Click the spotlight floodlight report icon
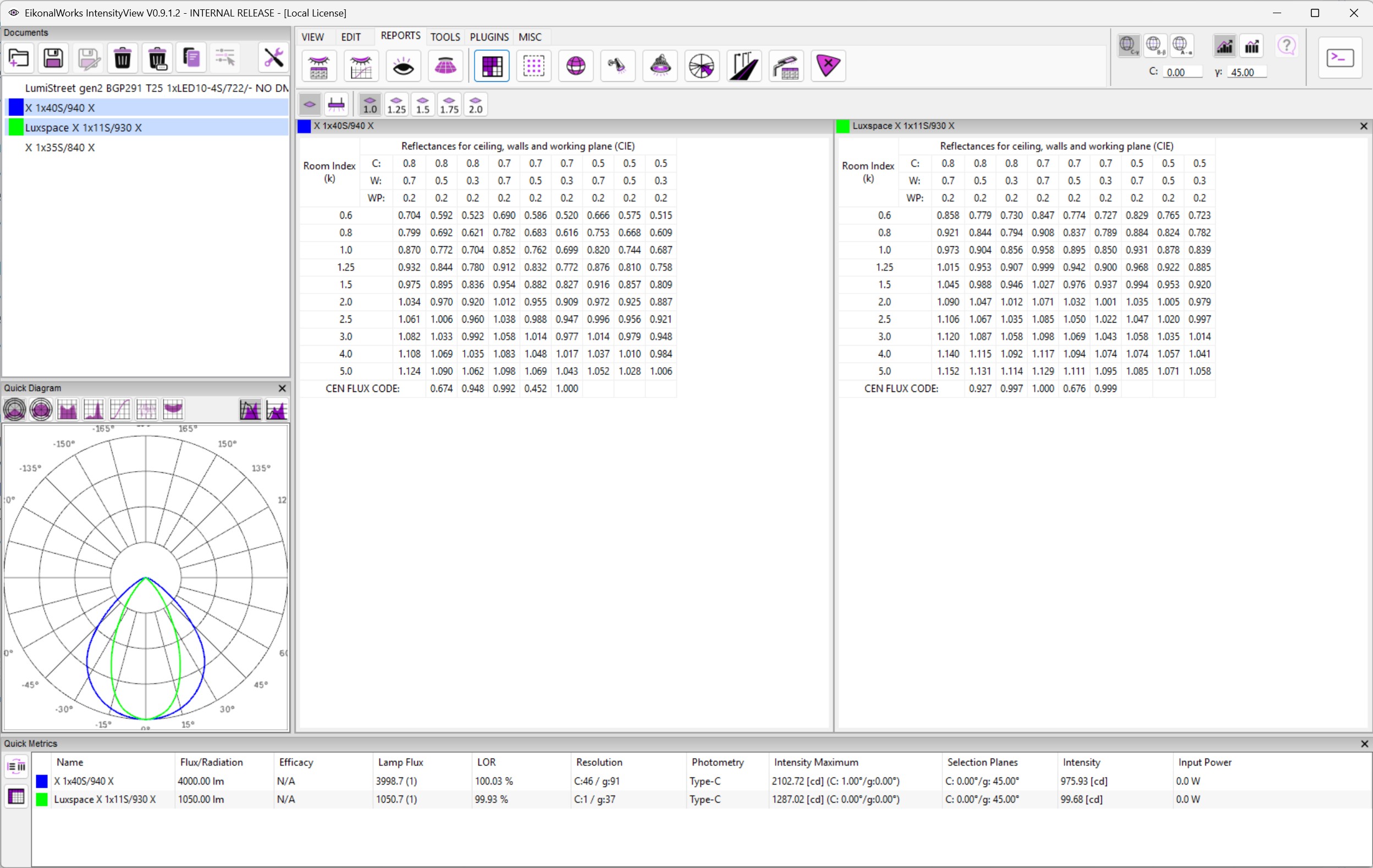Image resolution: width=1373 pixels, height=868 pixels. 618,66
